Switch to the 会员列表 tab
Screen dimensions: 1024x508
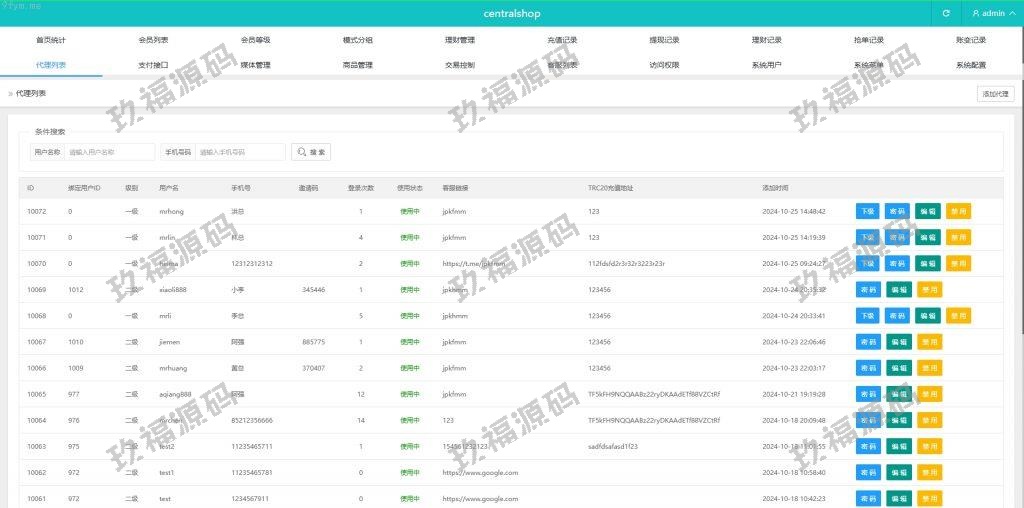(x=153, y=40)
